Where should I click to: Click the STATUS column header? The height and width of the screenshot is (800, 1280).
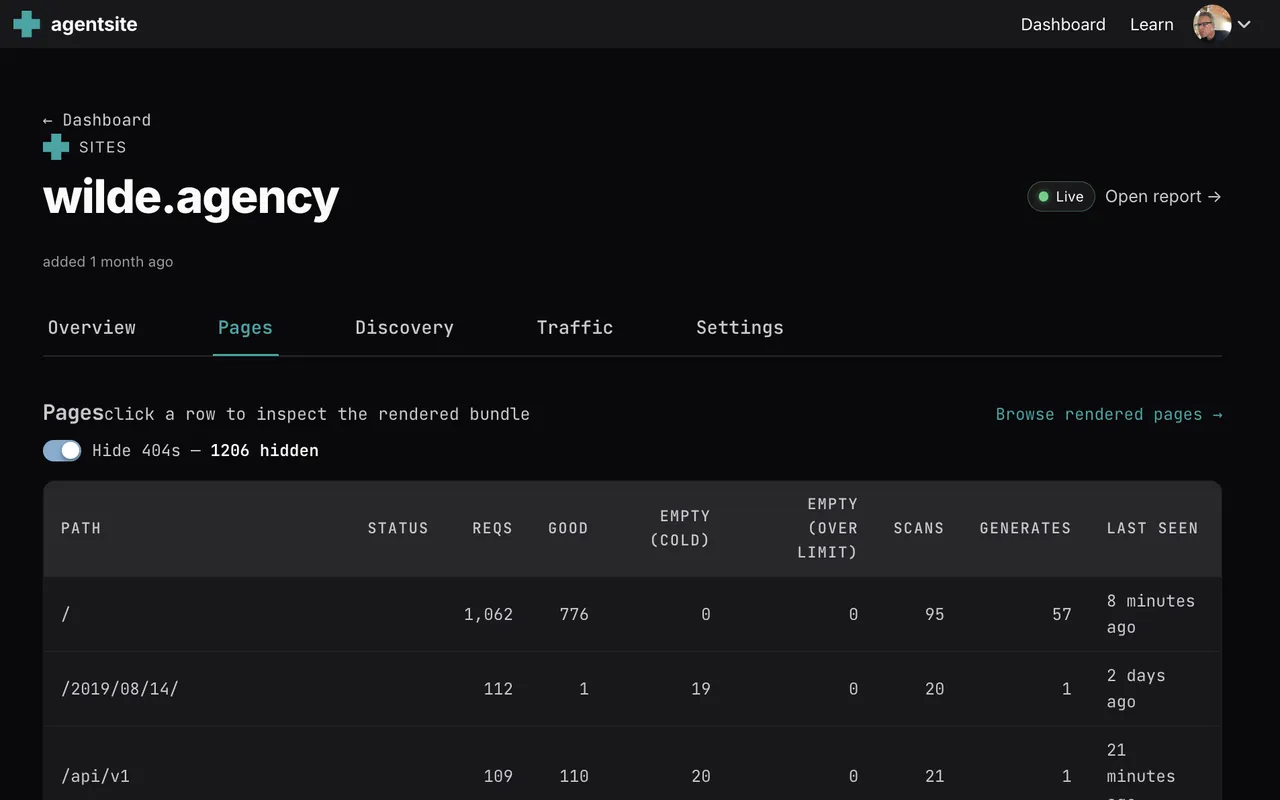(x=398, y=528)
